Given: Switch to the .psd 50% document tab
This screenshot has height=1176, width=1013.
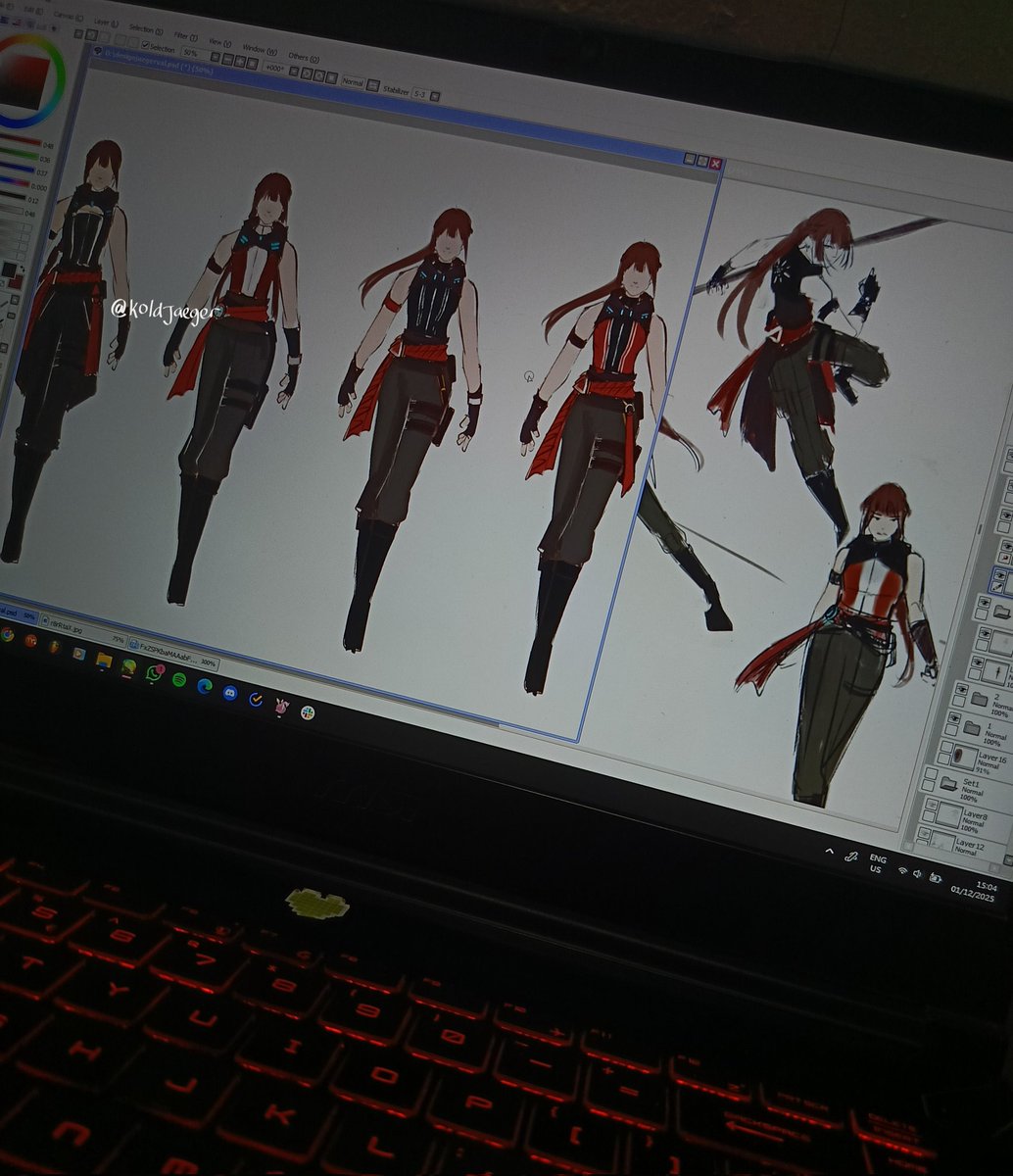Looking at the screenshot, I should pyautogui.click(x=18, y=613).
